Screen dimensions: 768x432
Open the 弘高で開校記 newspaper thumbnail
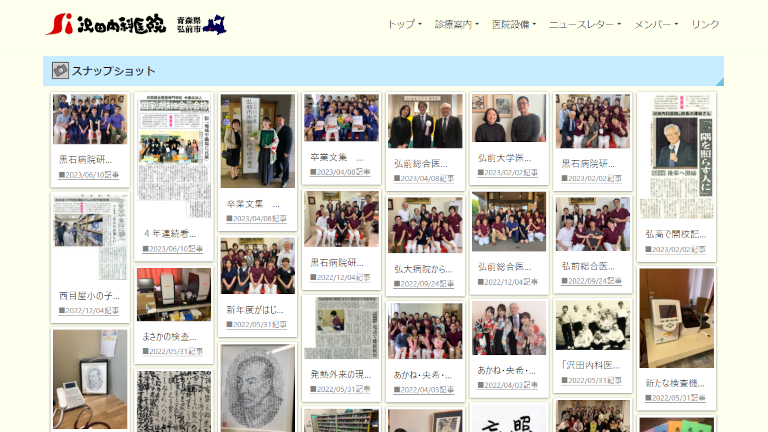[676, 156]
